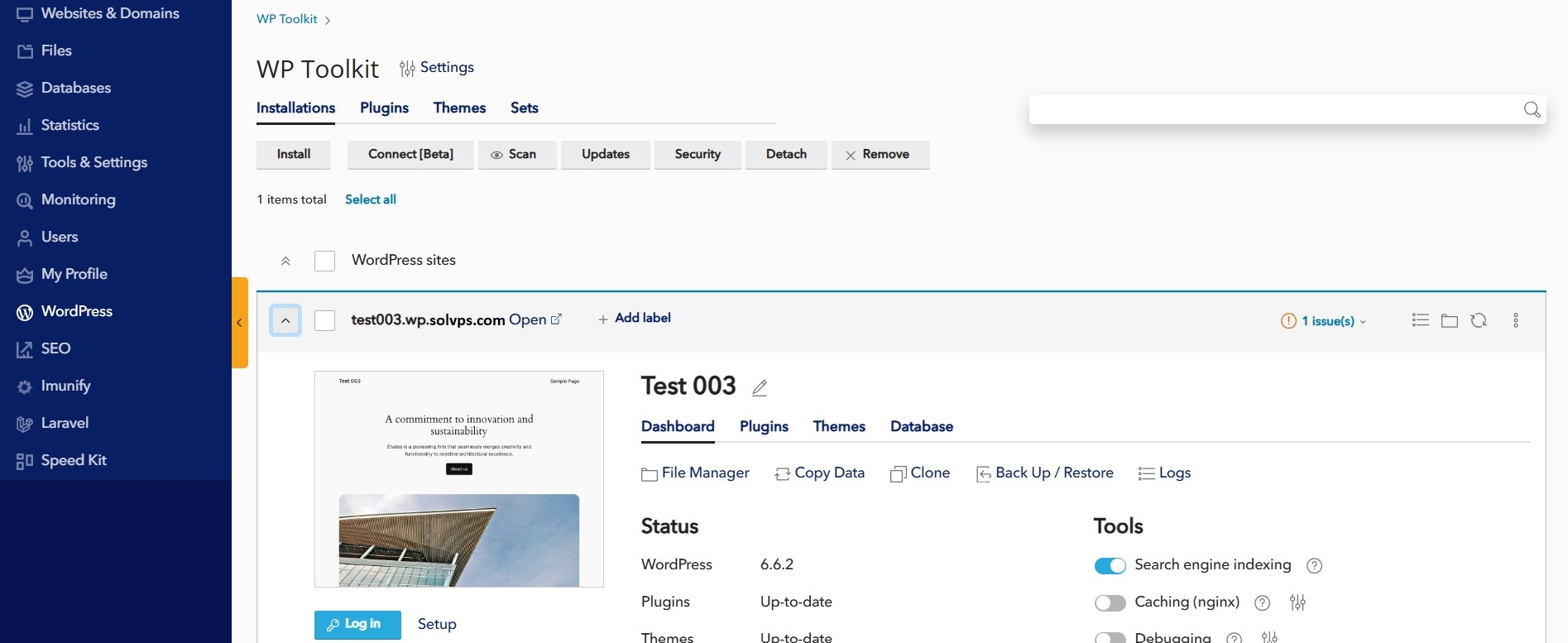
Task: Click the Scan button
Action: 517,155
